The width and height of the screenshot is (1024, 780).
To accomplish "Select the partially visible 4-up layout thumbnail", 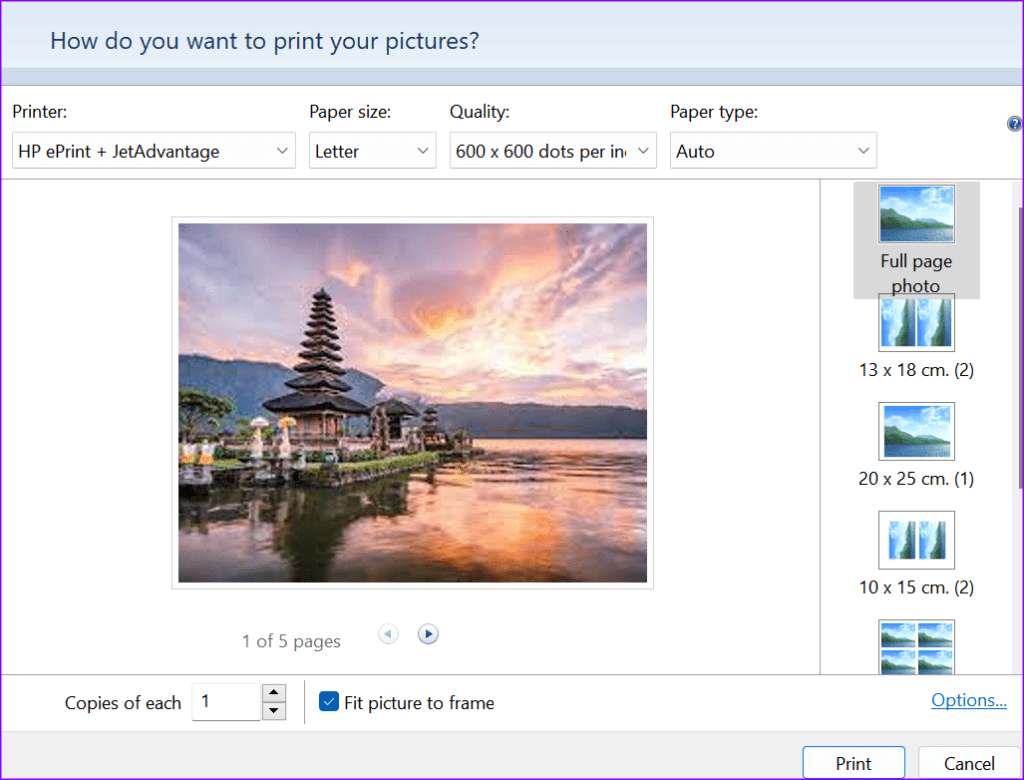I will click(x=916, y=651).
